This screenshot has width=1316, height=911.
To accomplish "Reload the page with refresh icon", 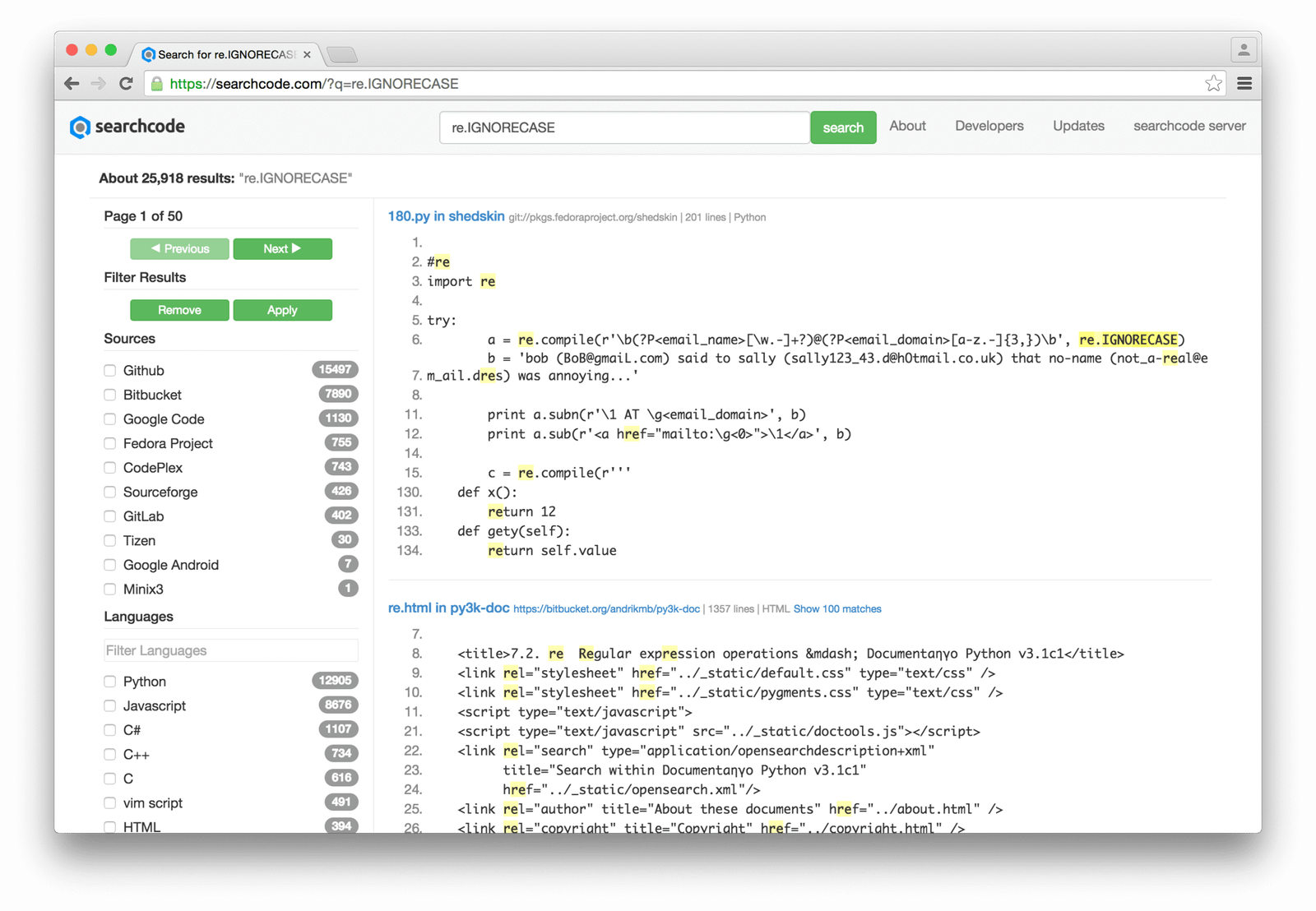I will [x=126, y=83].
